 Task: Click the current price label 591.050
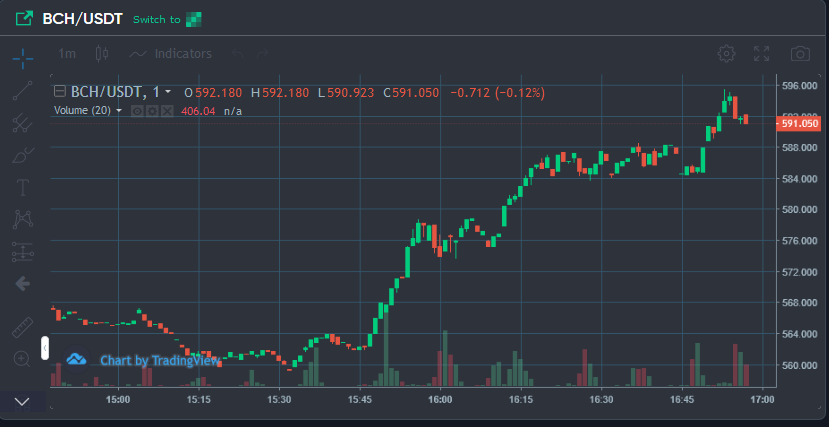pyautogui.click(x=800, y=124)
